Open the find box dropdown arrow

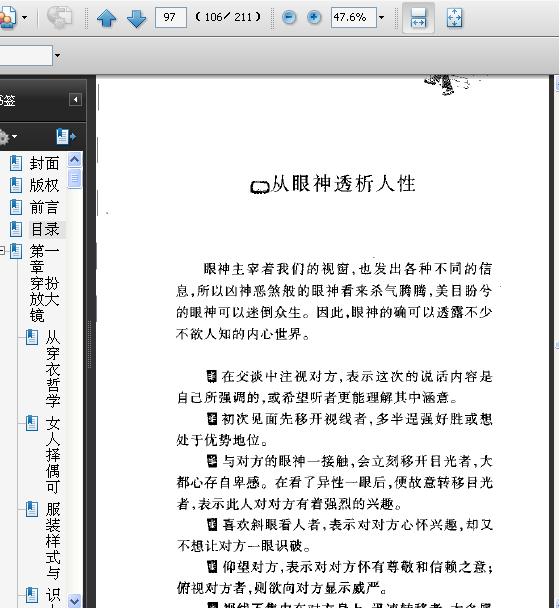click(x=57, y=55)
